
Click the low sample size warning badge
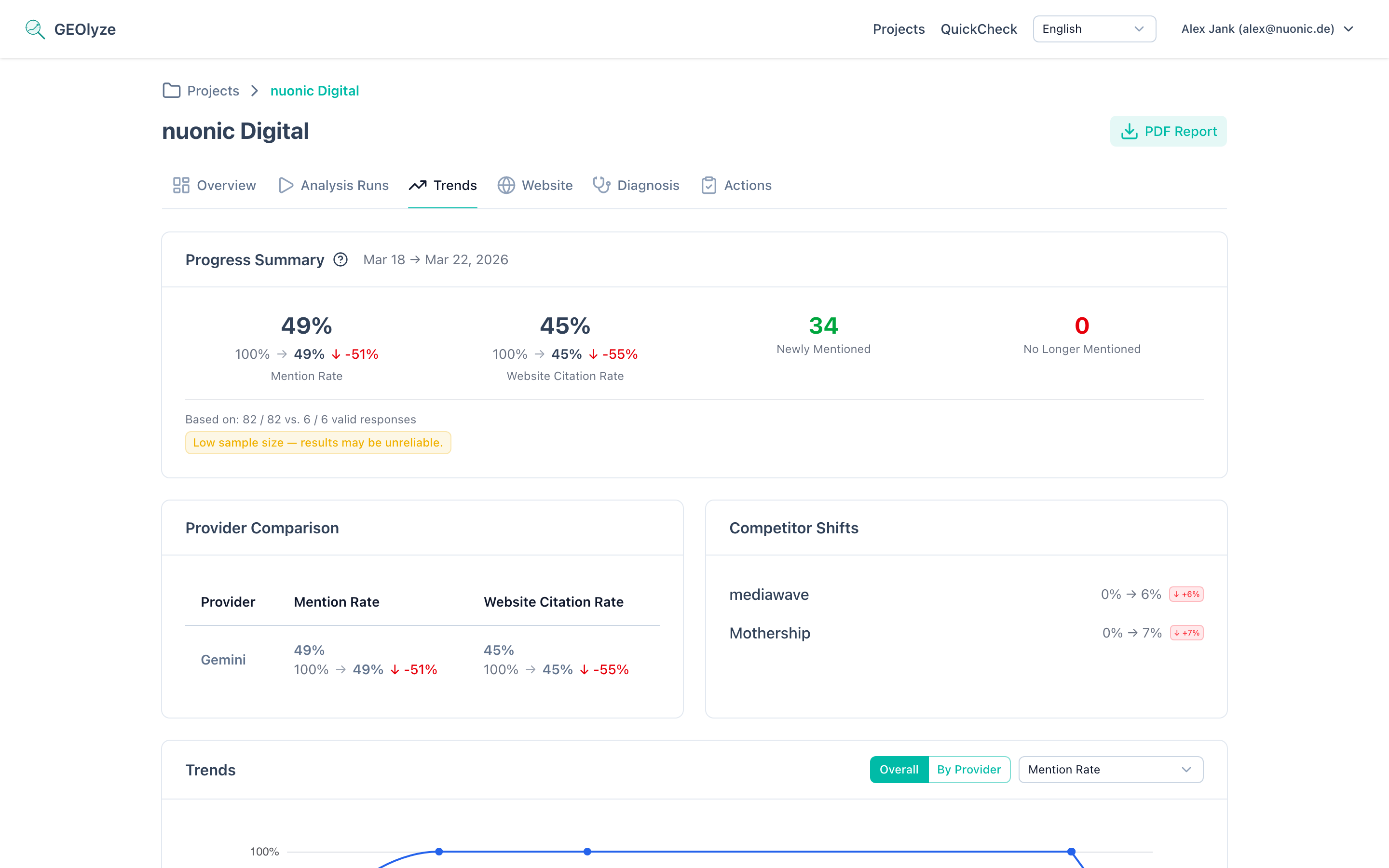click(x=317, y=442)
